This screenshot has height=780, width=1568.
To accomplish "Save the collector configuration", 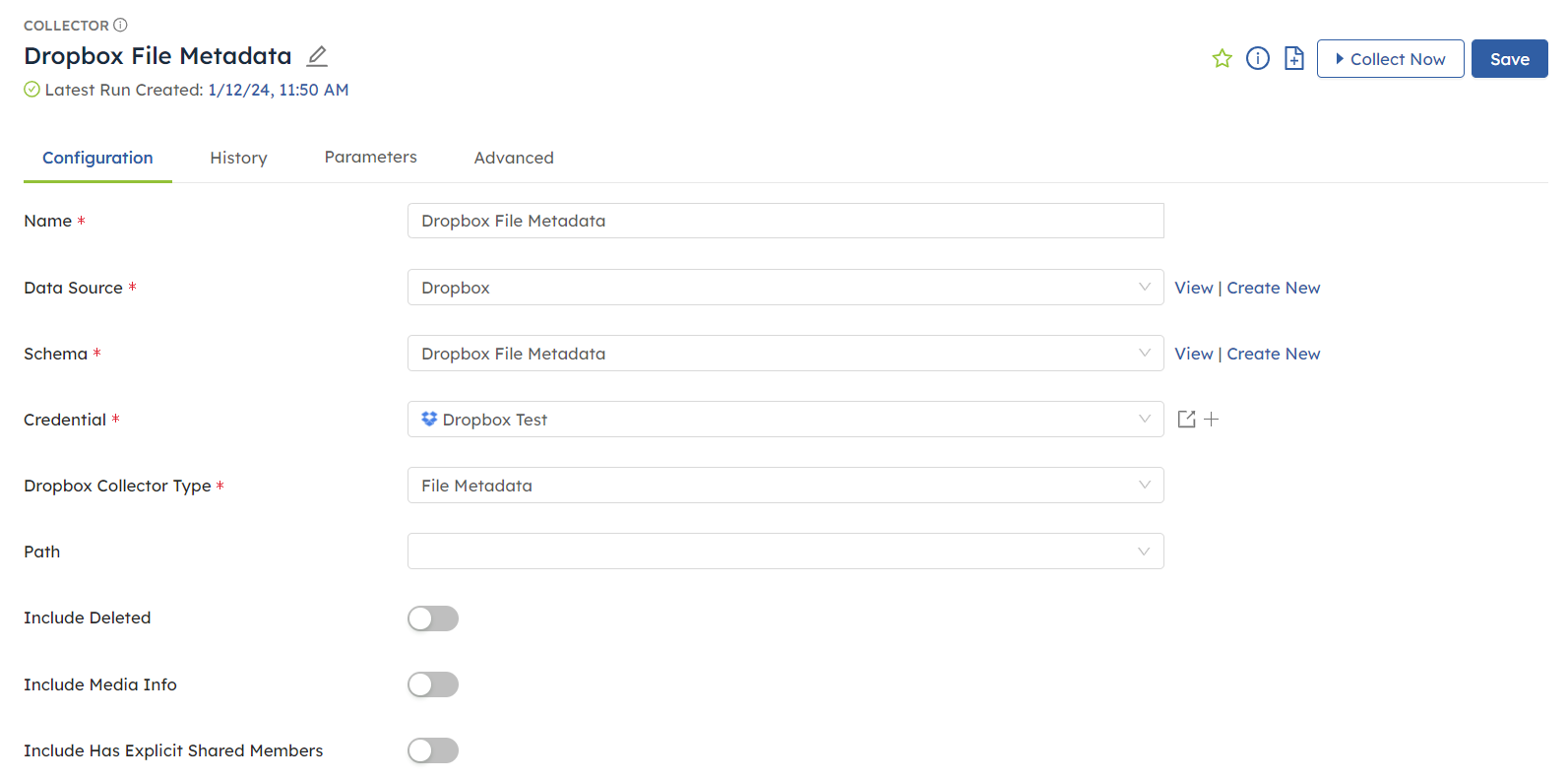I will [1509, 59].
